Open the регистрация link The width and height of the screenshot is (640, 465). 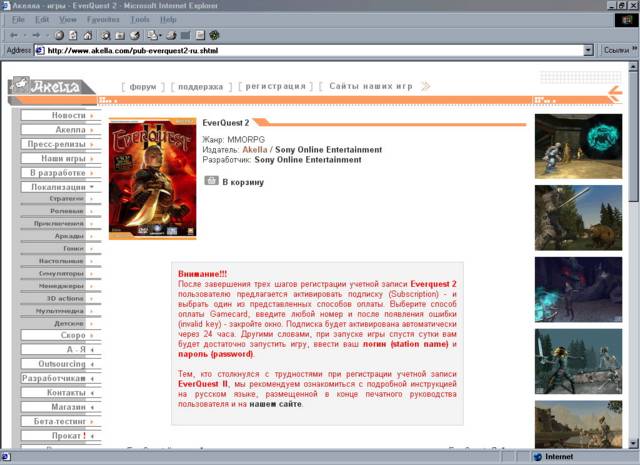[275, 86]
